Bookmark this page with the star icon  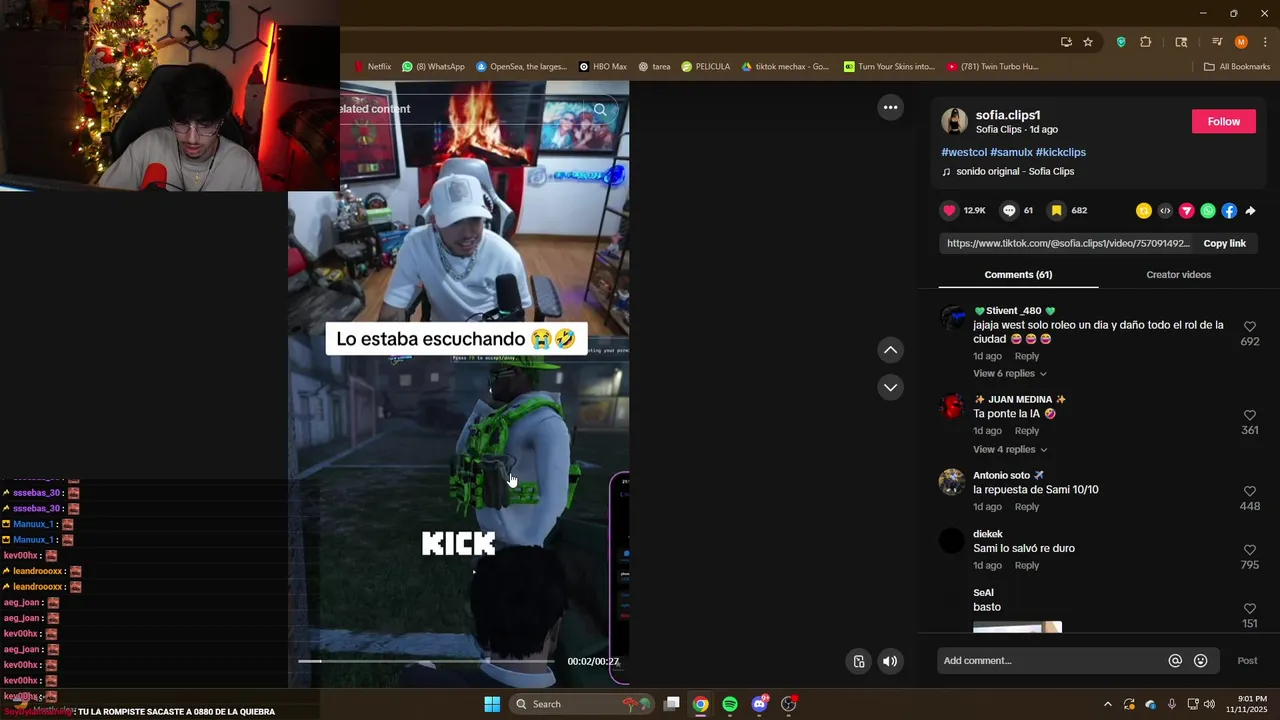1088,42
